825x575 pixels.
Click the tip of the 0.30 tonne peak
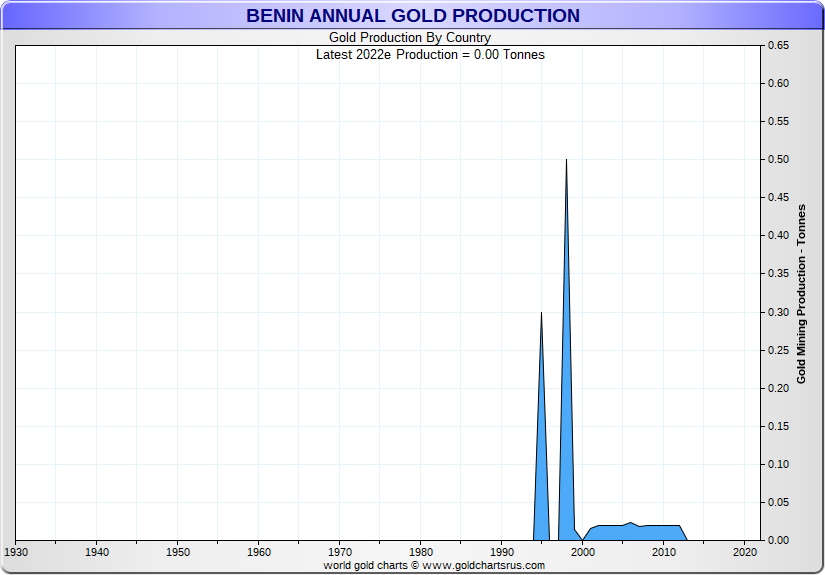(541, 314)
